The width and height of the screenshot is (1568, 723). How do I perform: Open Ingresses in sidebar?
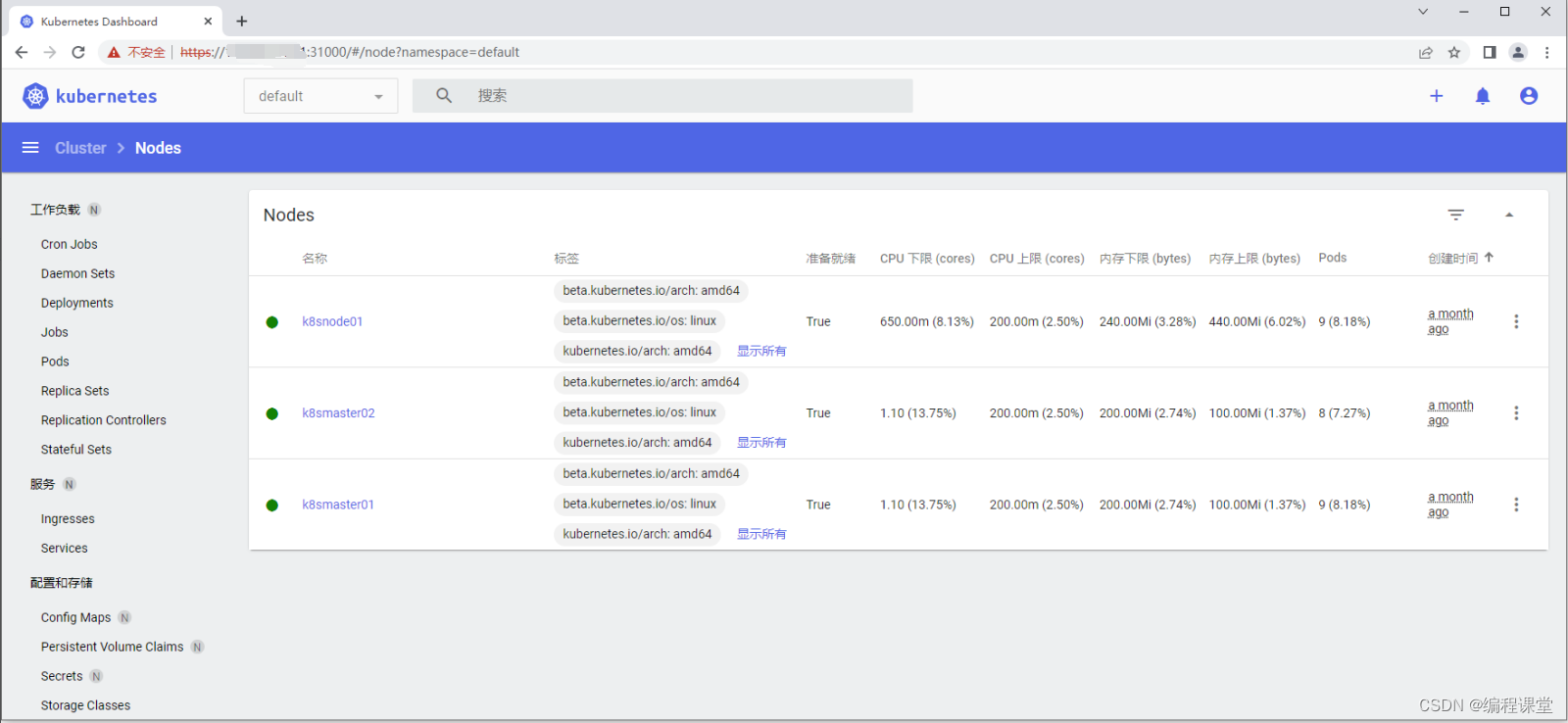[x=68, y=519]
